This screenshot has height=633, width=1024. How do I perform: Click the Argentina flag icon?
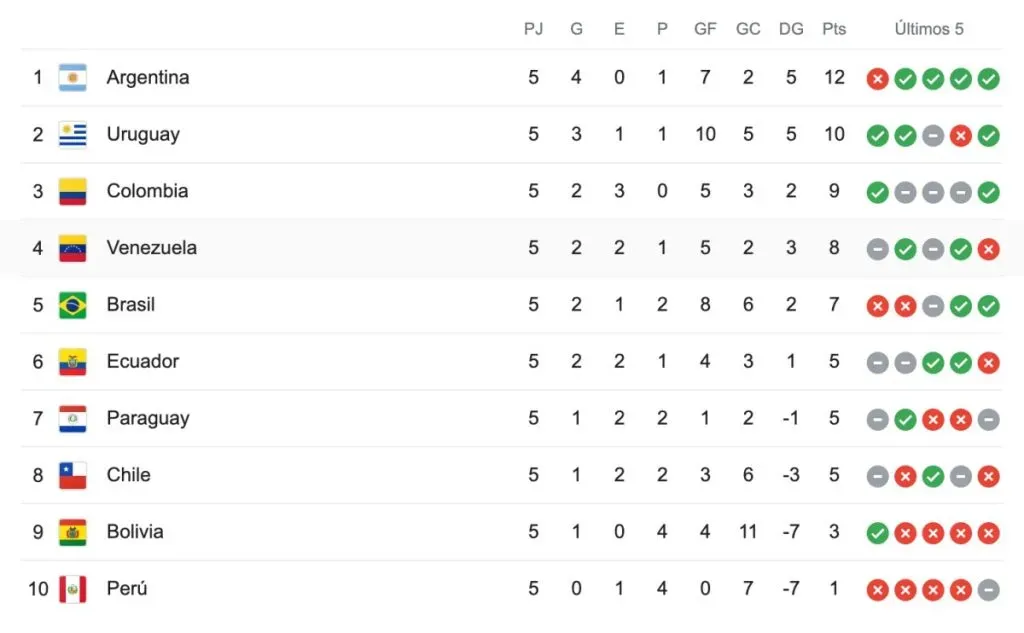[x=73, y=78]
